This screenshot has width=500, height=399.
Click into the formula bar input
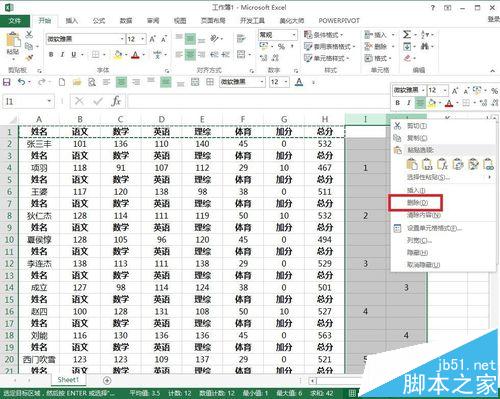pyautogui.click(x=259, y=101)
